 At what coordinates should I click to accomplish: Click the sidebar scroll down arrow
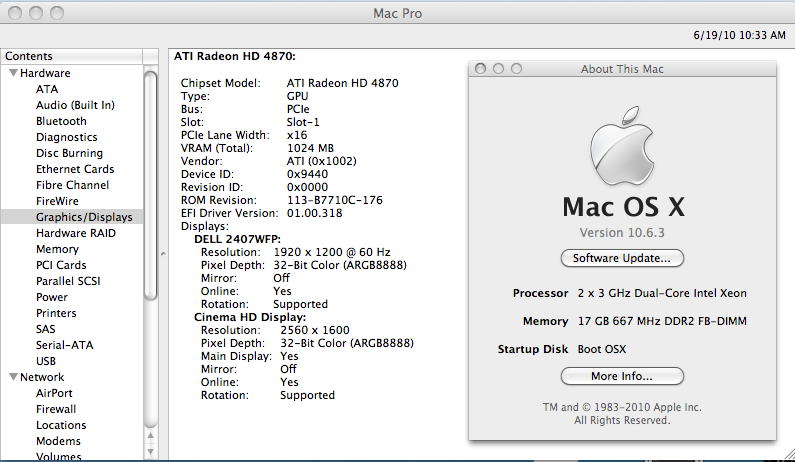[151, 451]
